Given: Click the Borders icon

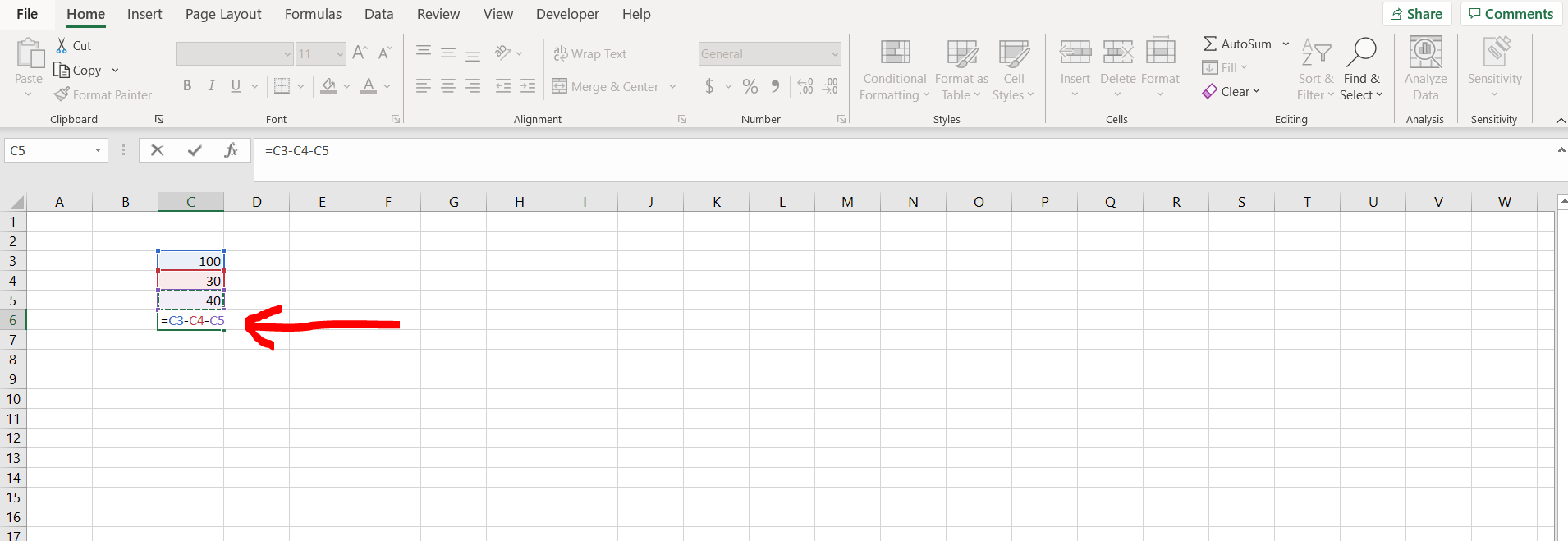Looking at the screenshot, I should pyautogui.click(x=282, y=86).
